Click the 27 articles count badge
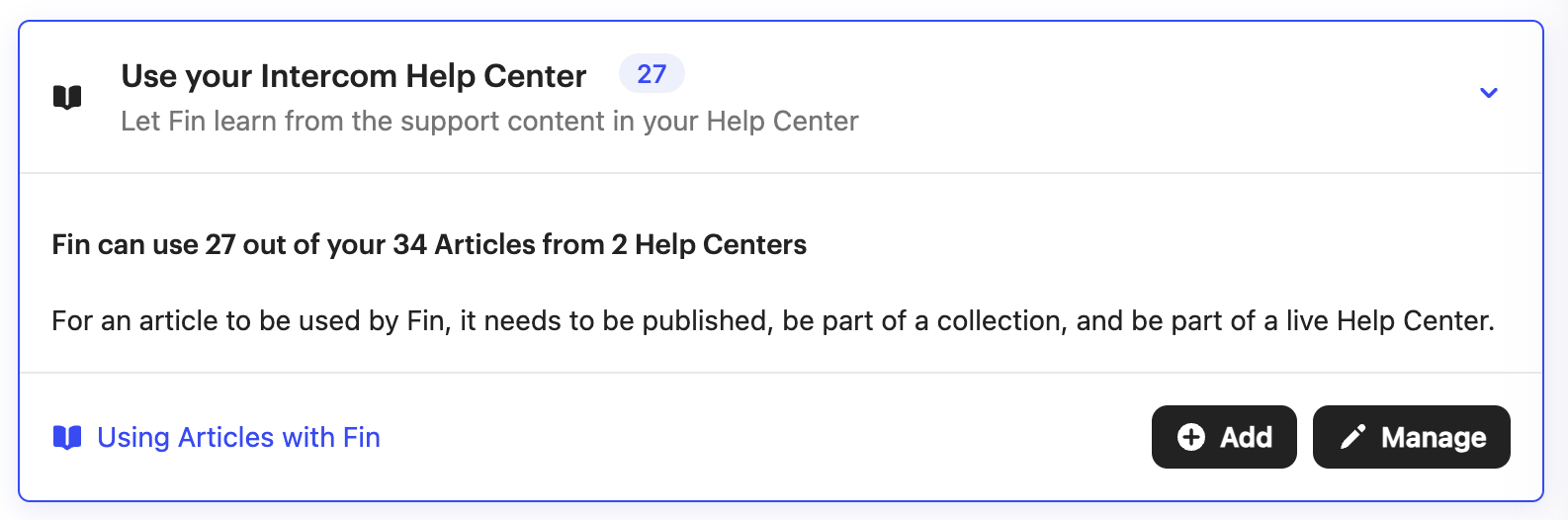The height and width of the screenshot is (520, 1568). (x=652, y=74)
